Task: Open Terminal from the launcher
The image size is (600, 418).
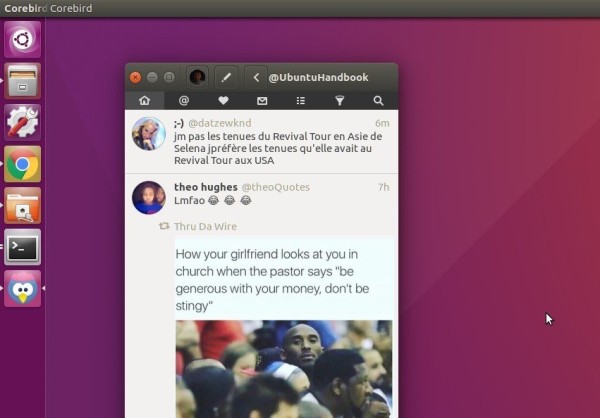Action: point(23,247)
